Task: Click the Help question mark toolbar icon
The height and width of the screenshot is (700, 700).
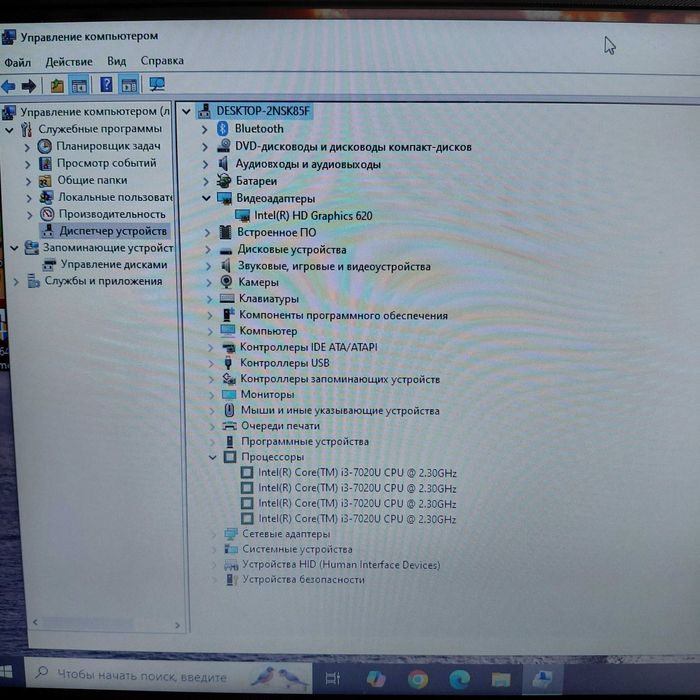Action: (x=106, y=84)
